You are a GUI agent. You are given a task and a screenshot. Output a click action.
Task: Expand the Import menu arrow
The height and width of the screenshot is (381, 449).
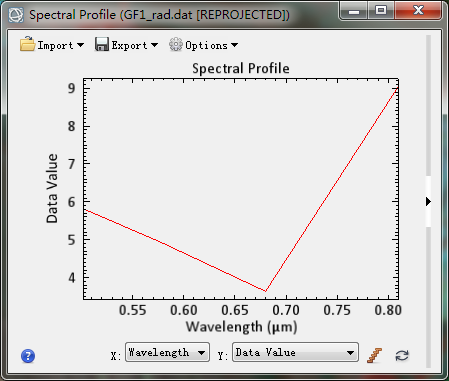click(80, 45)
